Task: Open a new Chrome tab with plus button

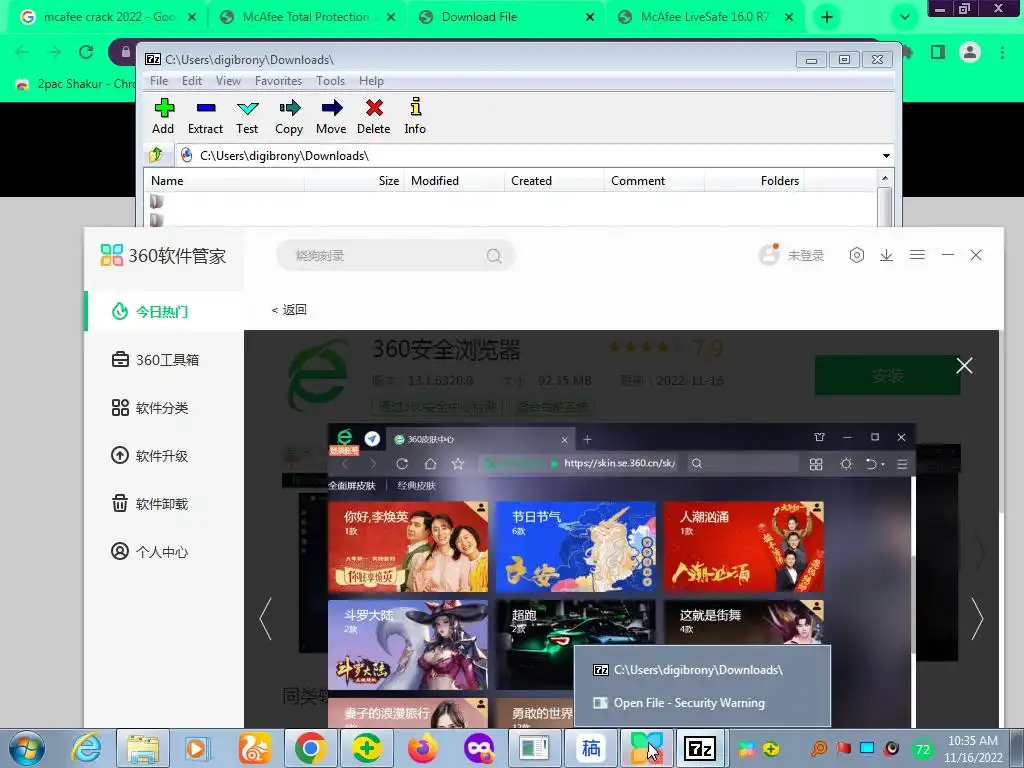Action: (x=827, y=17)
